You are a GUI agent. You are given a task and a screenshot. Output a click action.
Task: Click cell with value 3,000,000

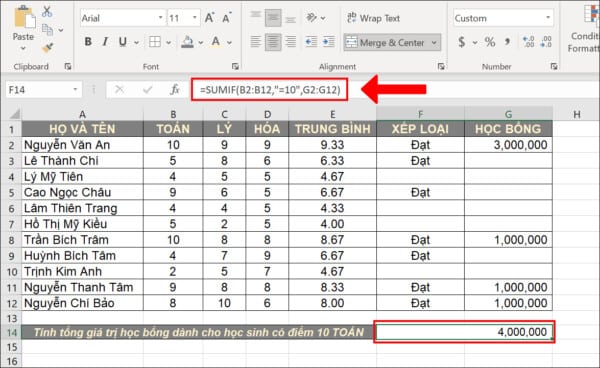tap(508, 145)
